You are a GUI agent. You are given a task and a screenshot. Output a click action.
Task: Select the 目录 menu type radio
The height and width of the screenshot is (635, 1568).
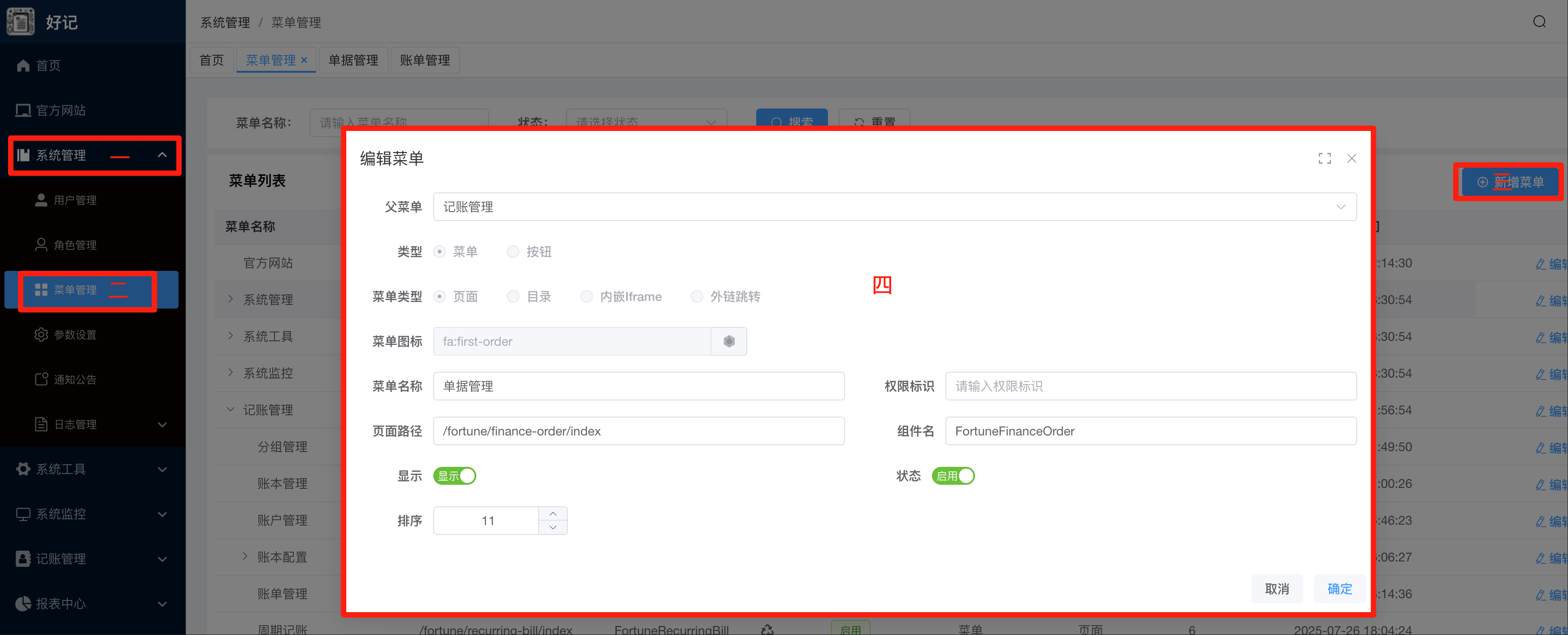513,296
